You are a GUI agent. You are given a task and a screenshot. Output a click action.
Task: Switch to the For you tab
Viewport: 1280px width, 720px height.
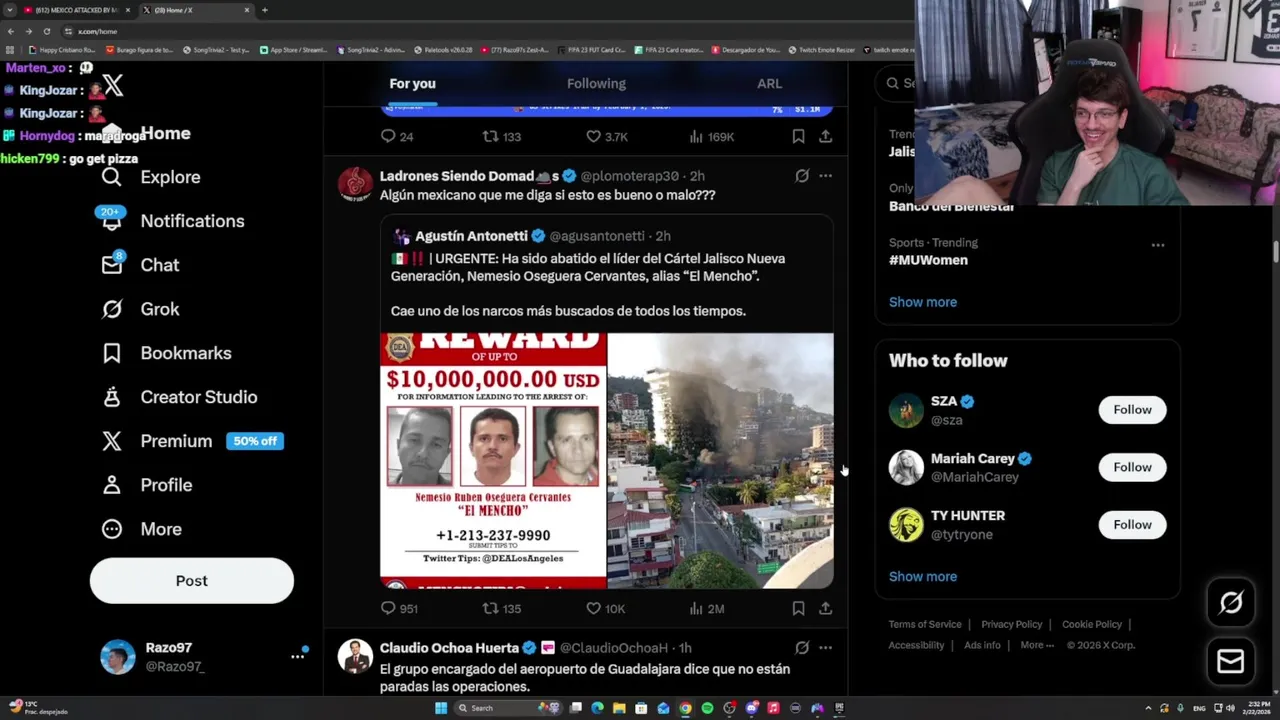[412, 84]
